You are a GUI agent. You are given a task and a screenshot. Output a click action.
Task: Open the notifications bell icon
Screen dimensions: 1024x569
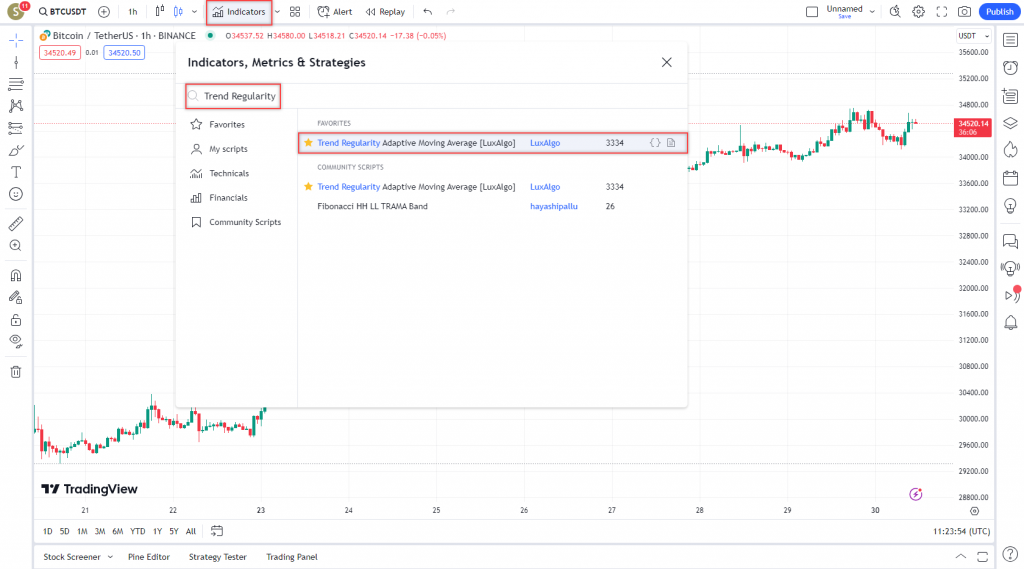coord(1010,323)
